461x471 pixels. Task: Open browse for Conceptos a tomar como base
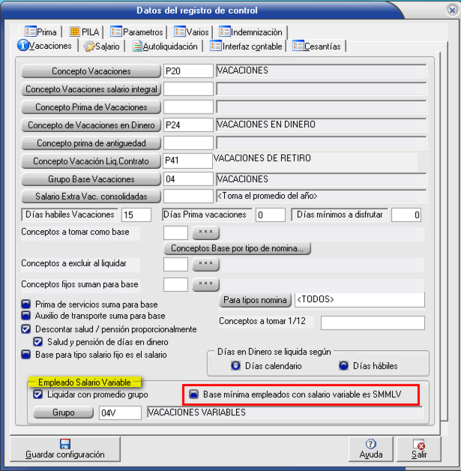coord(206,232)
